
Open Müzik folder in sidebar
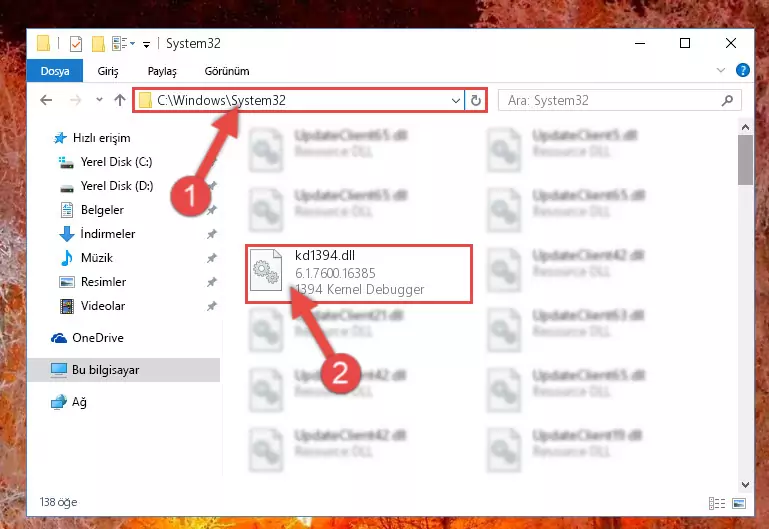coord(86,258)
